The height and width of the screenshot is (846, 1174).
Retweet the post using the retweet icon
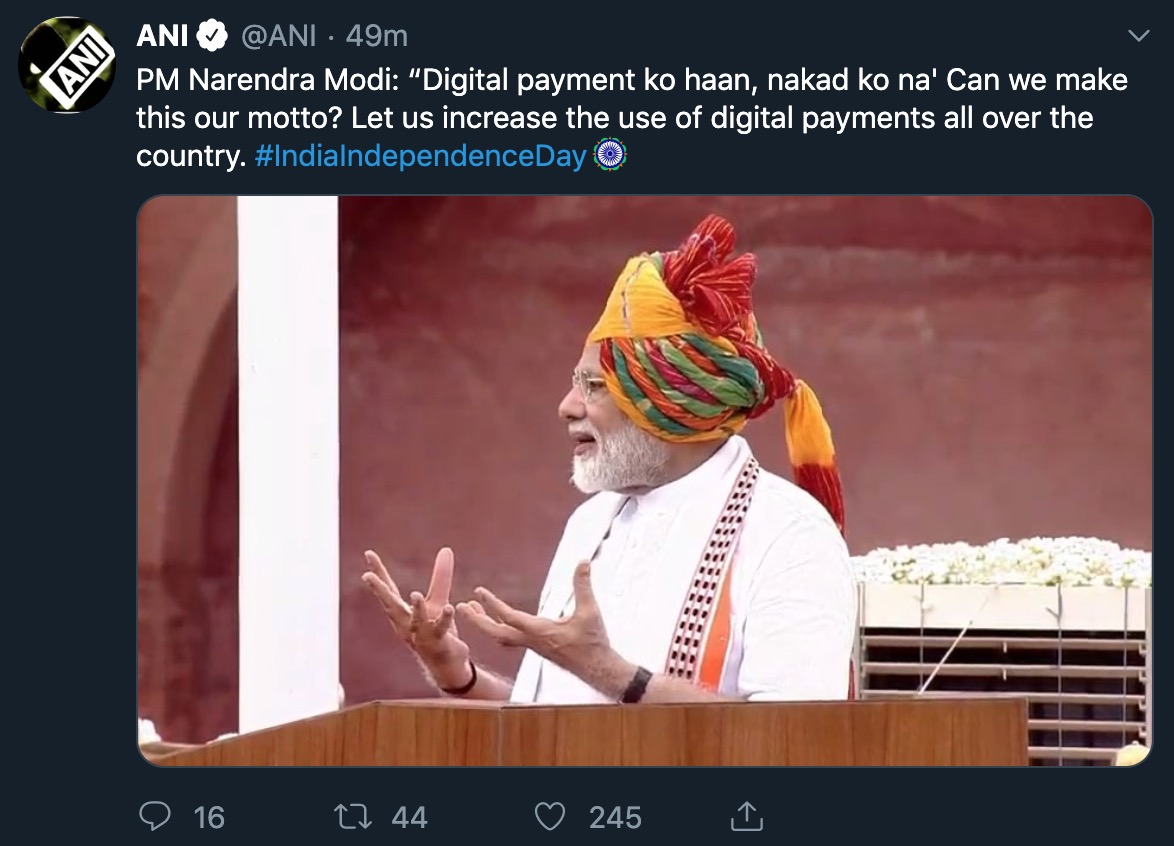click(x=353, y=817)
